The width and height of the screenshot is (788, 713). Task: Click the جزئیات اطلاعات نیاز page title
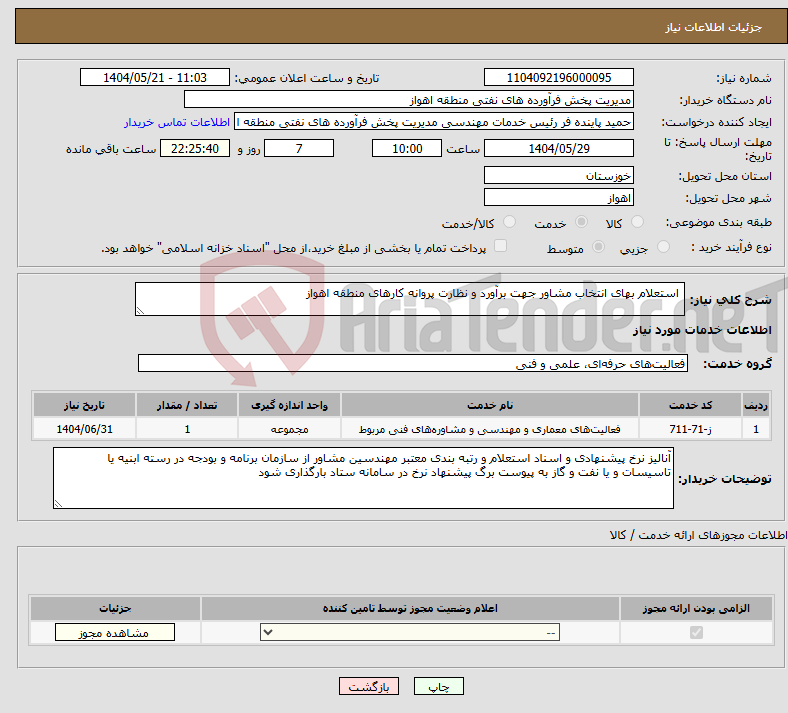(x=713, y=27)
